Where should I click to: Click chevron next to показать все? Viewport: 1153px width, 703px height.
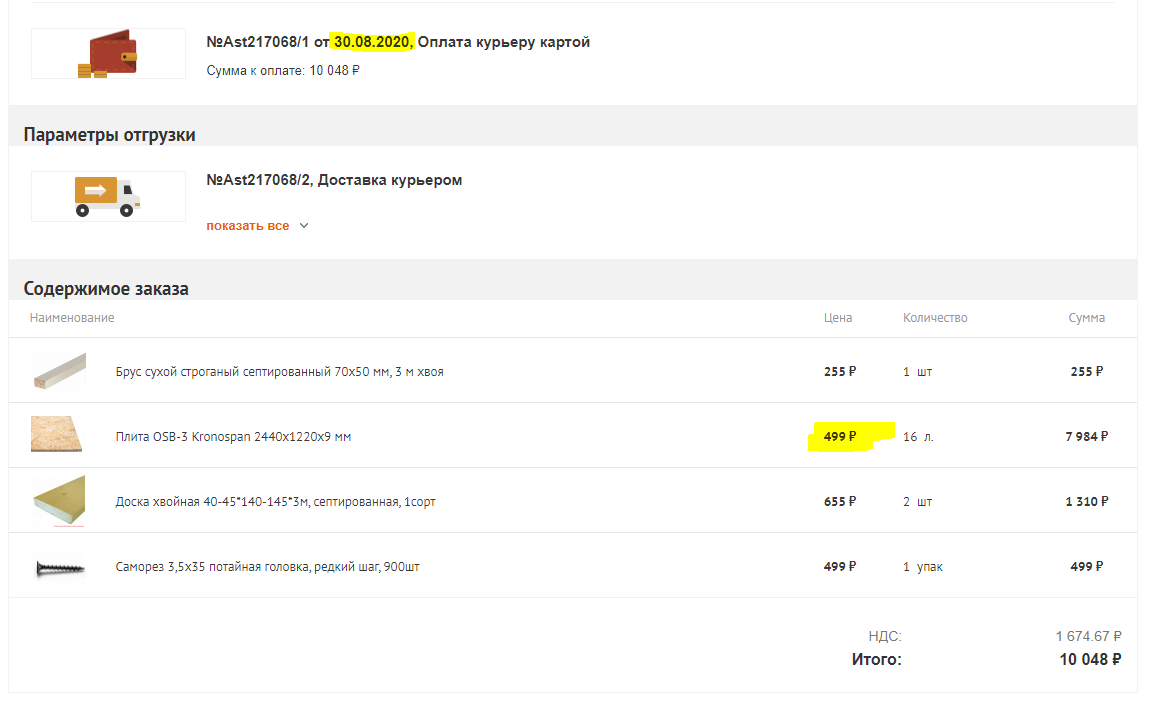pyautogui.click(x=304, y=226)
